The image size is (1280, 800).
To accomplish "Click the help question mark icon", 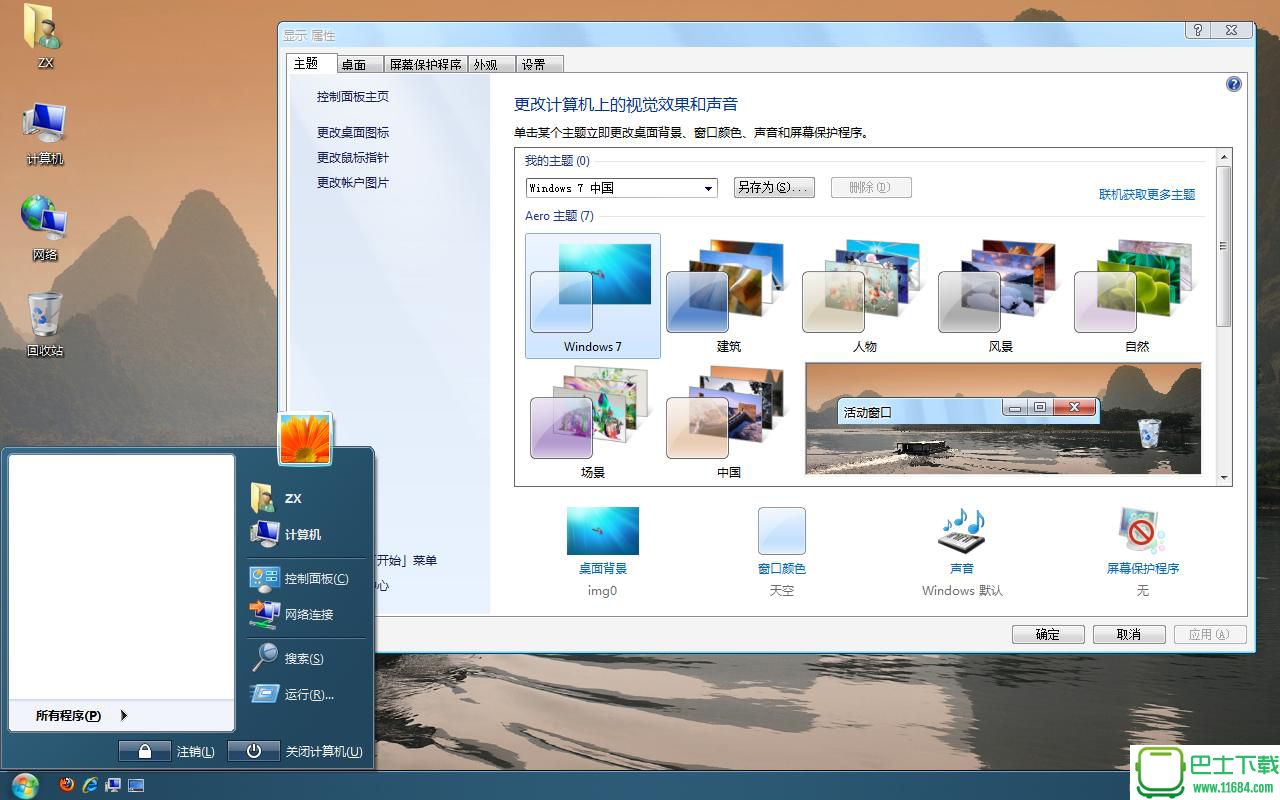I will 1234,84.
